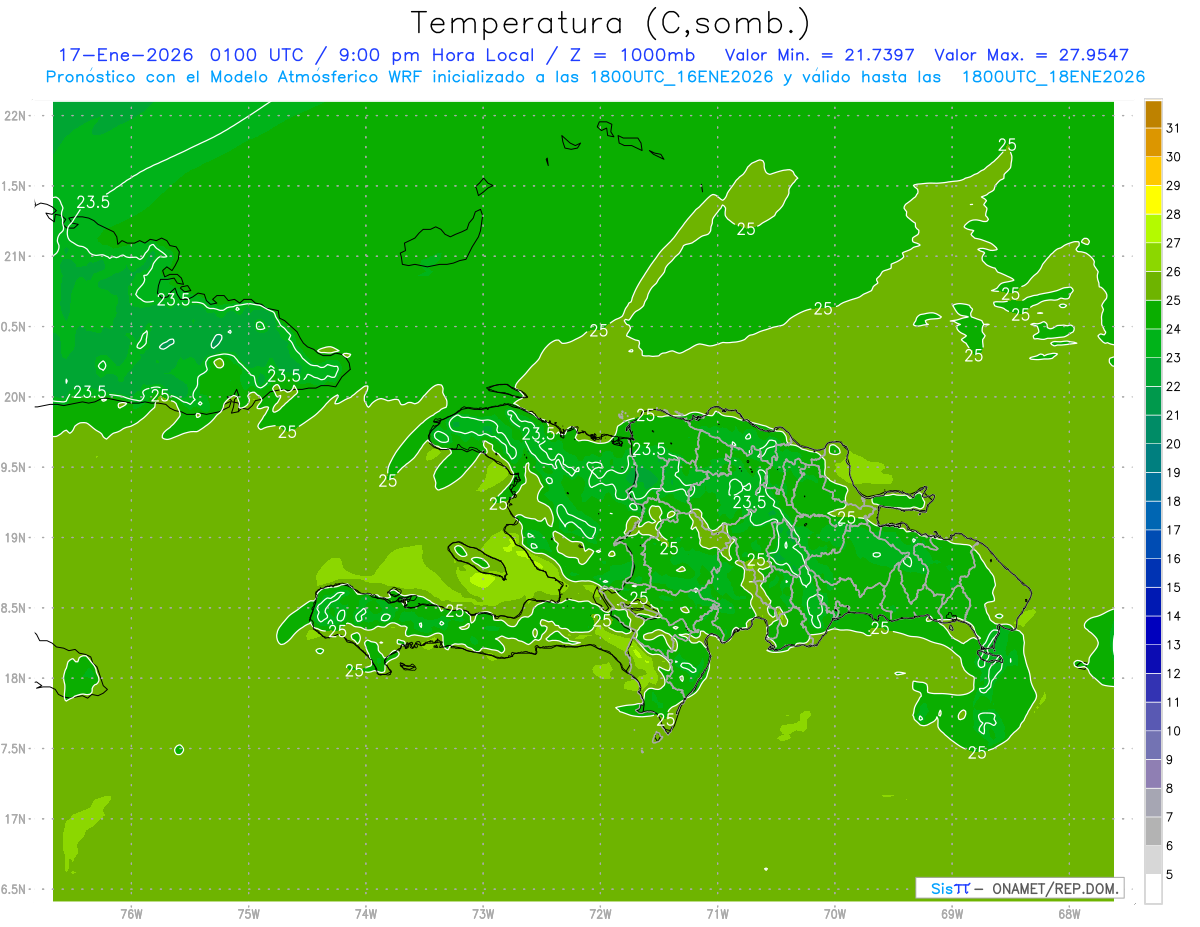1200x927 pixels.
Task: Pick the orange color band between 30 and 31
Action: [1153, 142]
